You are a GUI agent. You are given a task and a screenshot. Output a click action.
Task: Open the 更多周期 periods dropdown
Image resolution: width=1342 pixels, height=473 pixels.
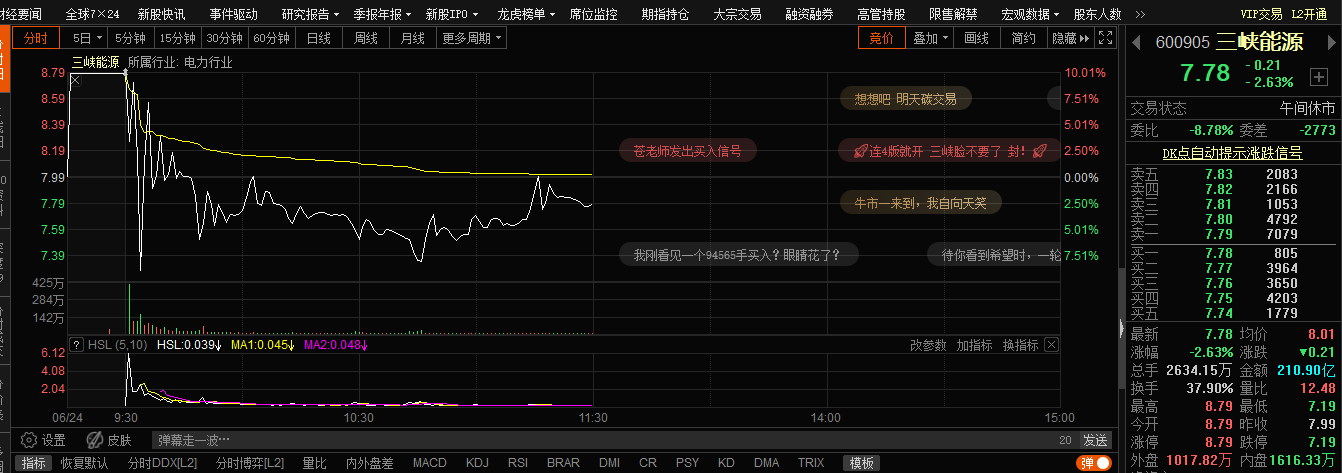[472, 38]
